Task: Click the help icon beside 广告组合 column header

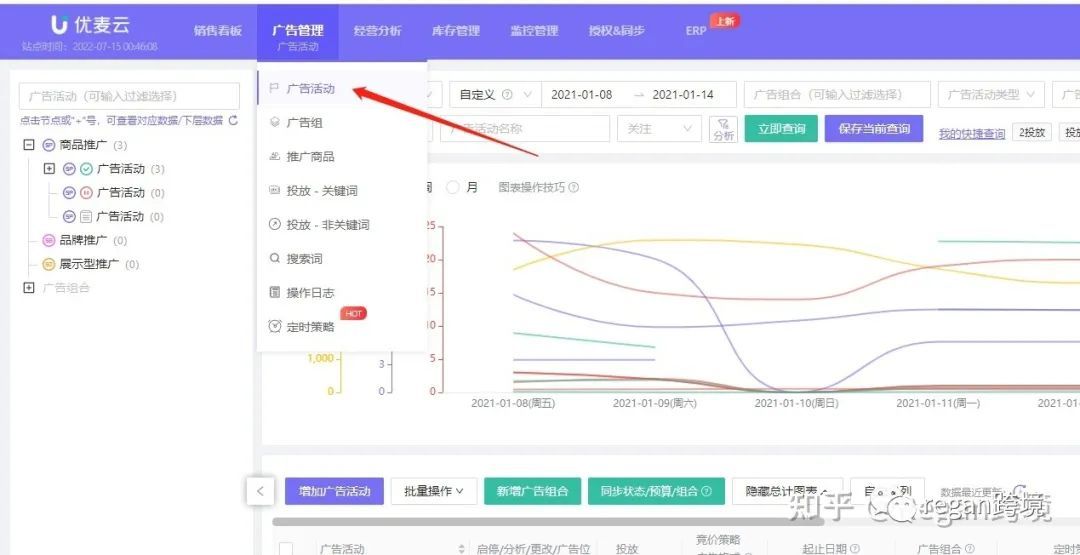Action: coord(970,549)
